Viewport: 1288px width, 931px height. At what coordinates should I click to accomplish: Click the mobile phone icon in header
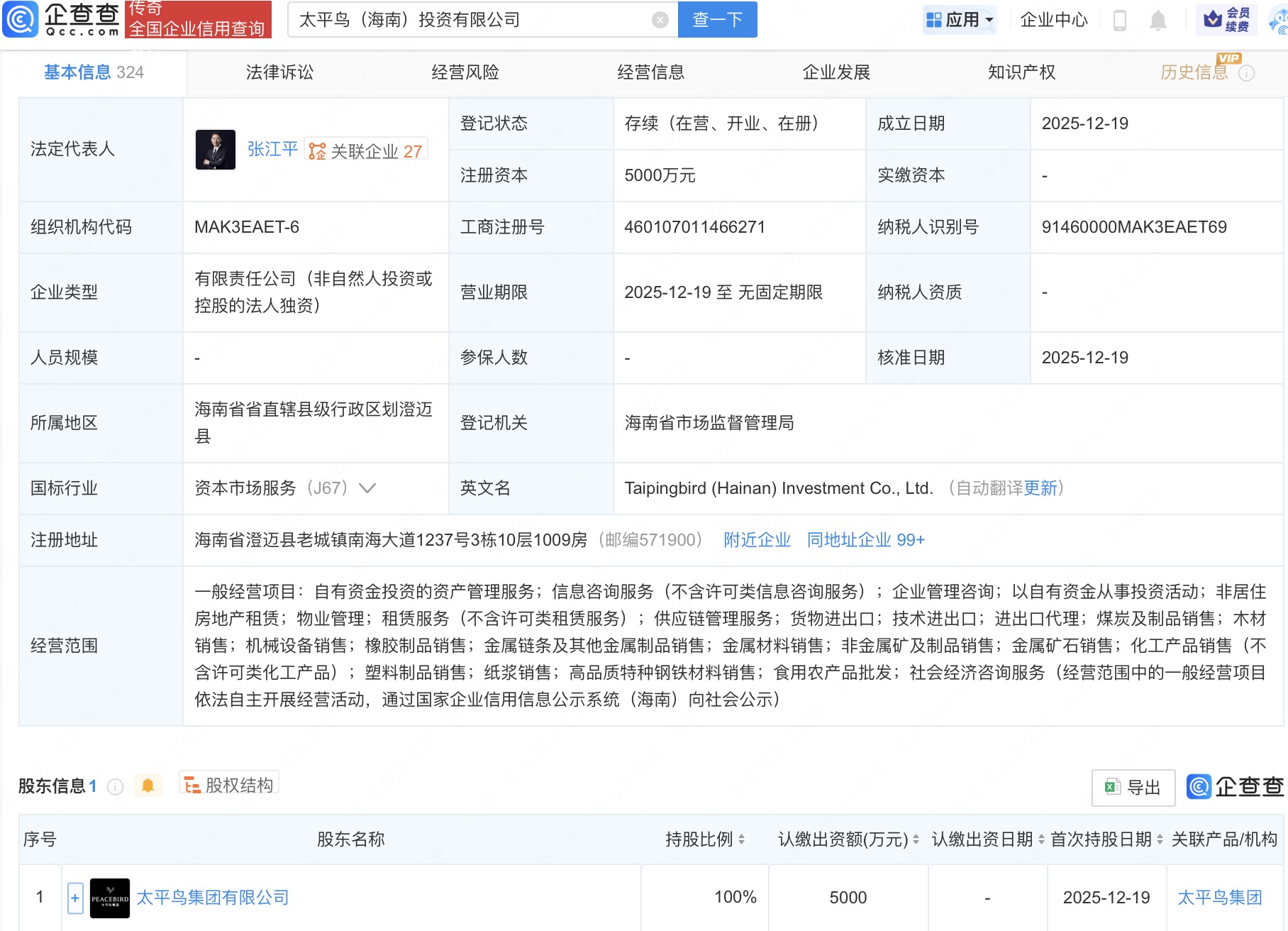click(x=1120, y=21)
